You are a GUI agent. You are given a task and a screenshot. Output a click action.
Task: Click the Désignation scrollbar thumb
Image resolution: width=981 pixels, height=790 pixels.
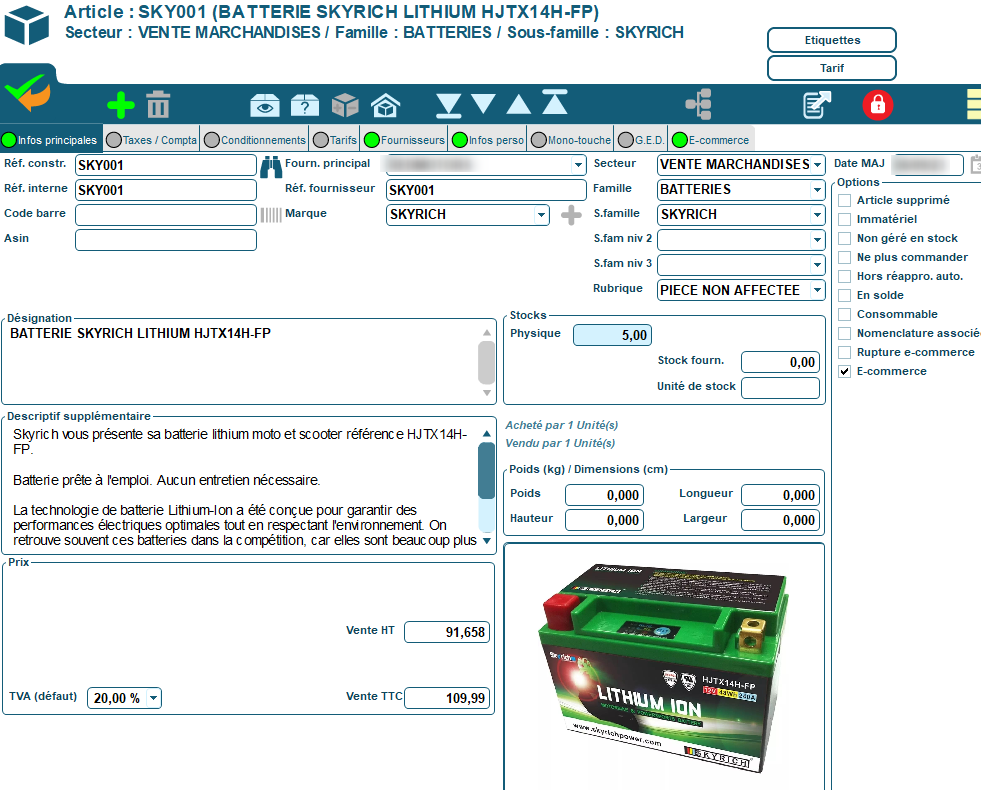(x=486, y=362)
